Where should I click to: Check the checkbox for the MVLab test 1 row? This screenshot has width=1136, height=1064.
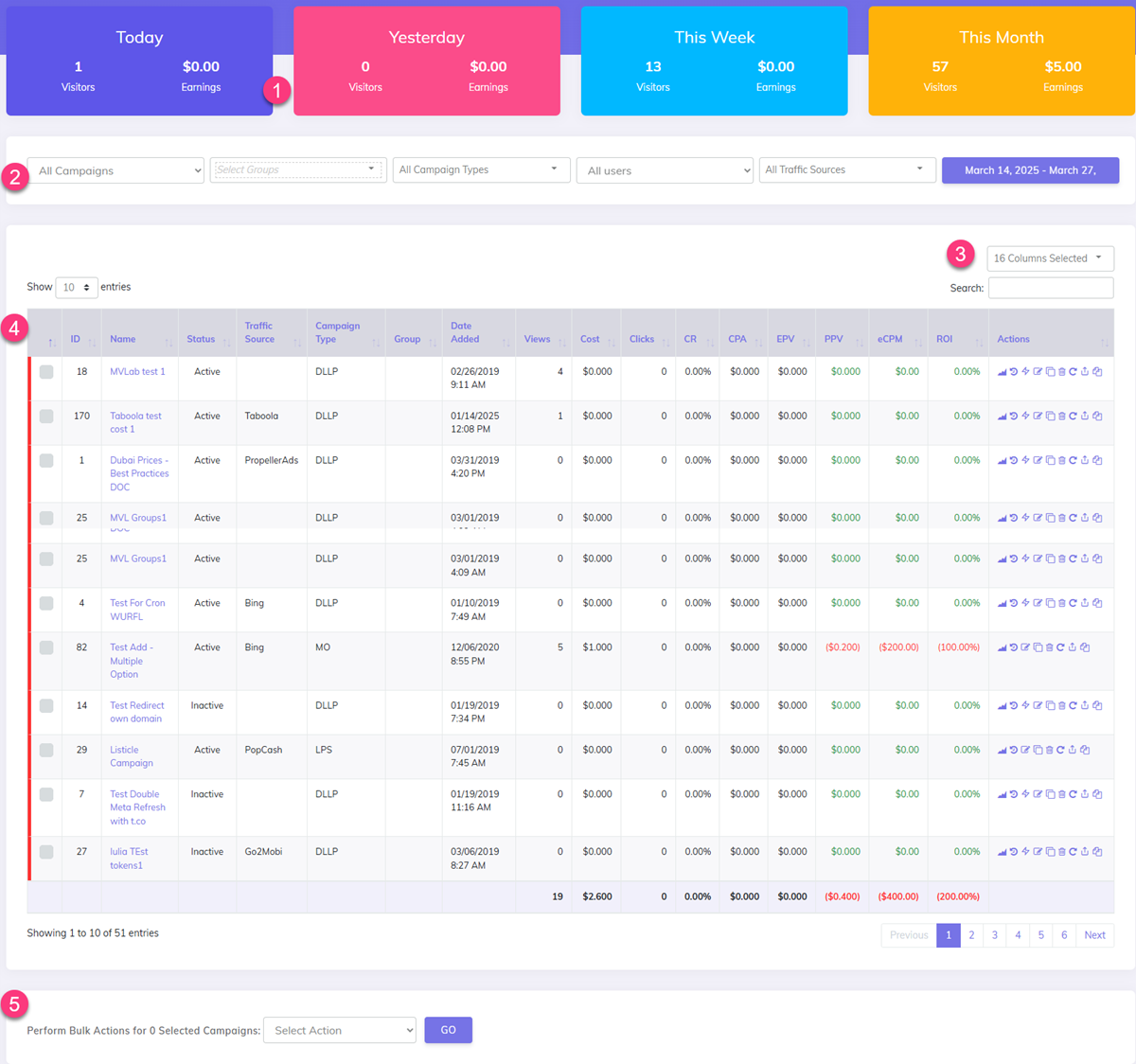[44, 370]
